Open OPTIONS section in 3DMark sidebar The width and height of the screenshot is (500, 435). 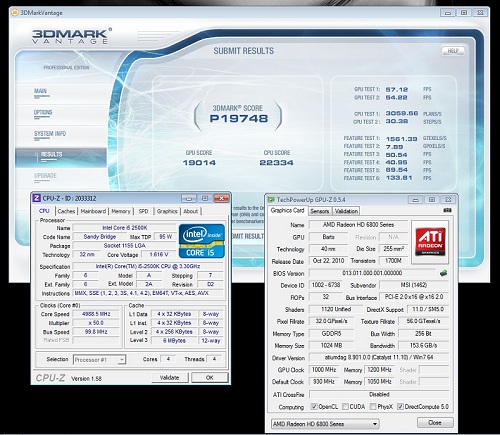(x=43, y=112)
